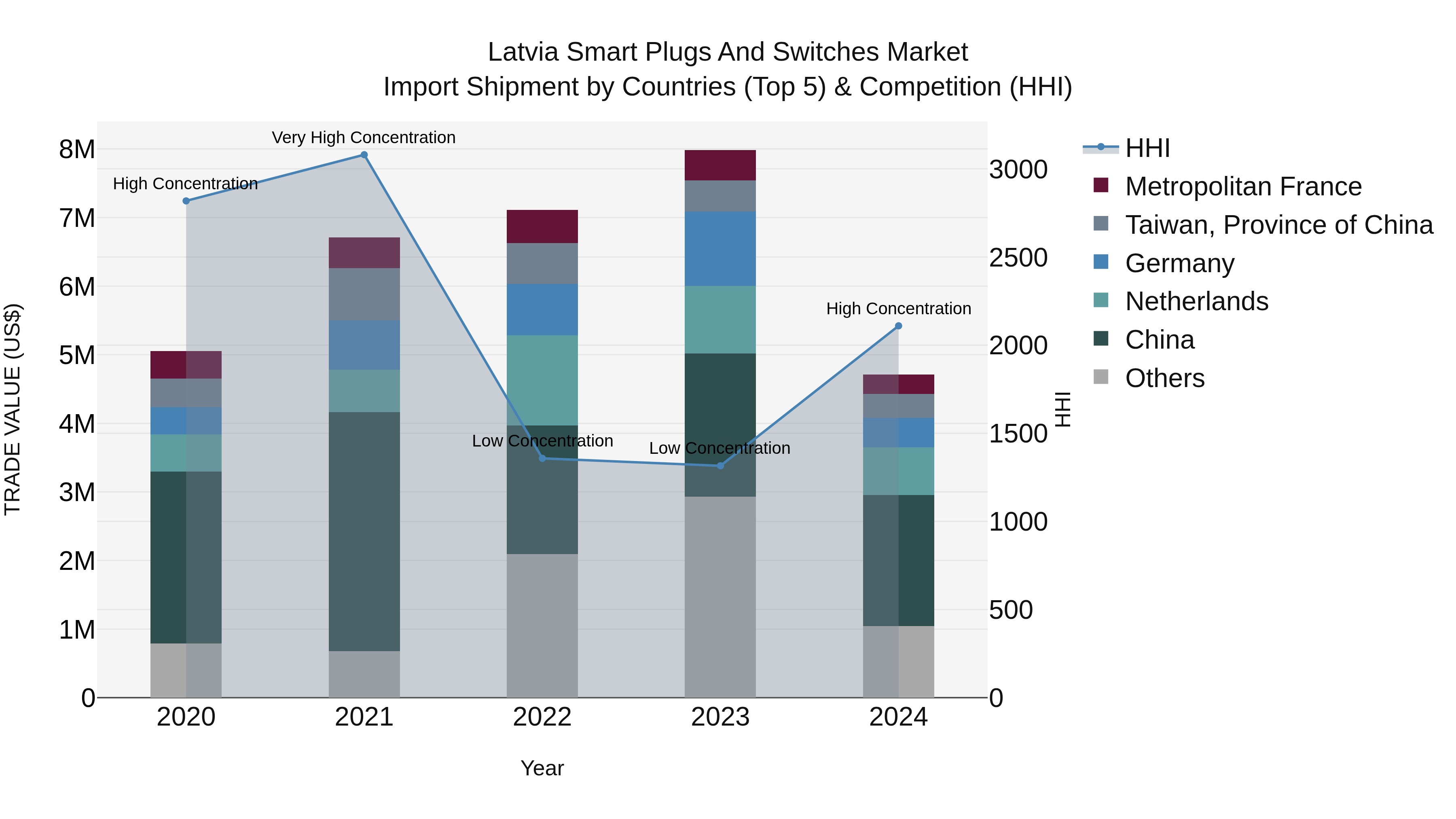The width and height of the screenshot is (1456, 819).
Task: Click the 5M left axis tick
Action: point(77,355)
